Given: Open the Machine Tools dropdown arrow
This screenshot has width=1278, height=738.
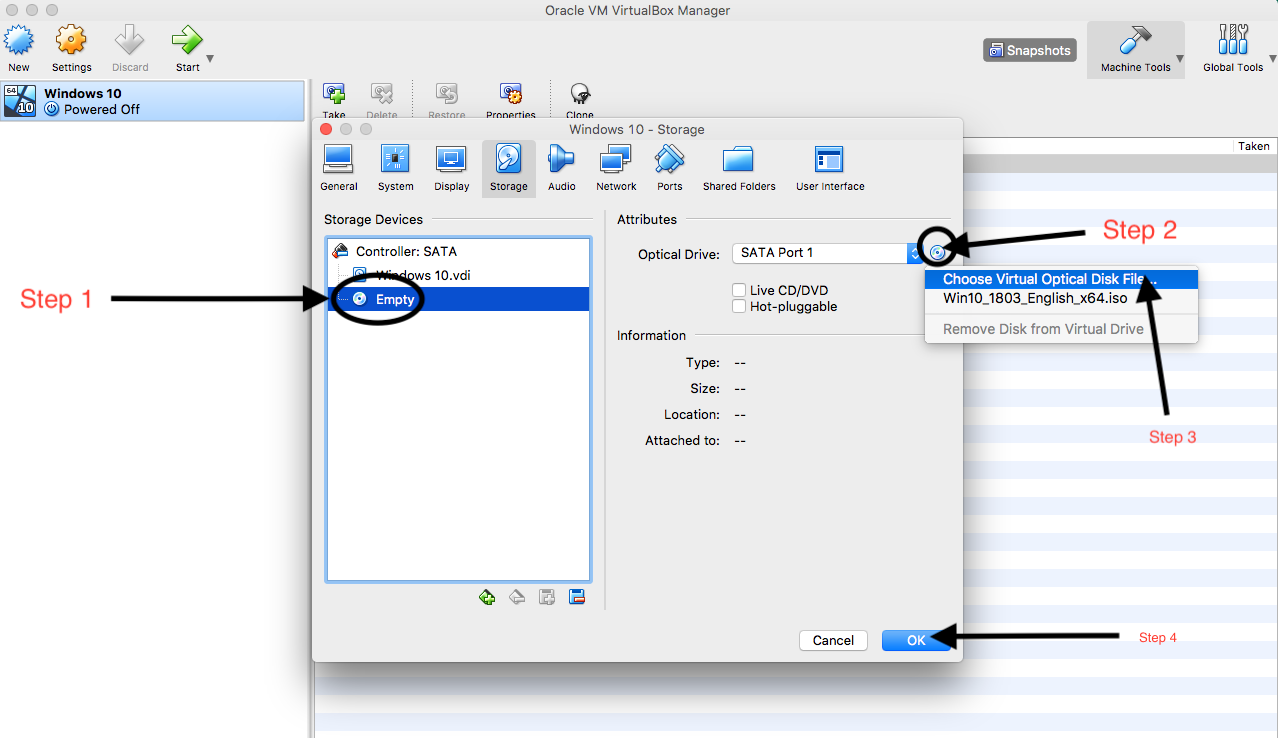Looking at the screenshot, I should (x=1179, y=59).
